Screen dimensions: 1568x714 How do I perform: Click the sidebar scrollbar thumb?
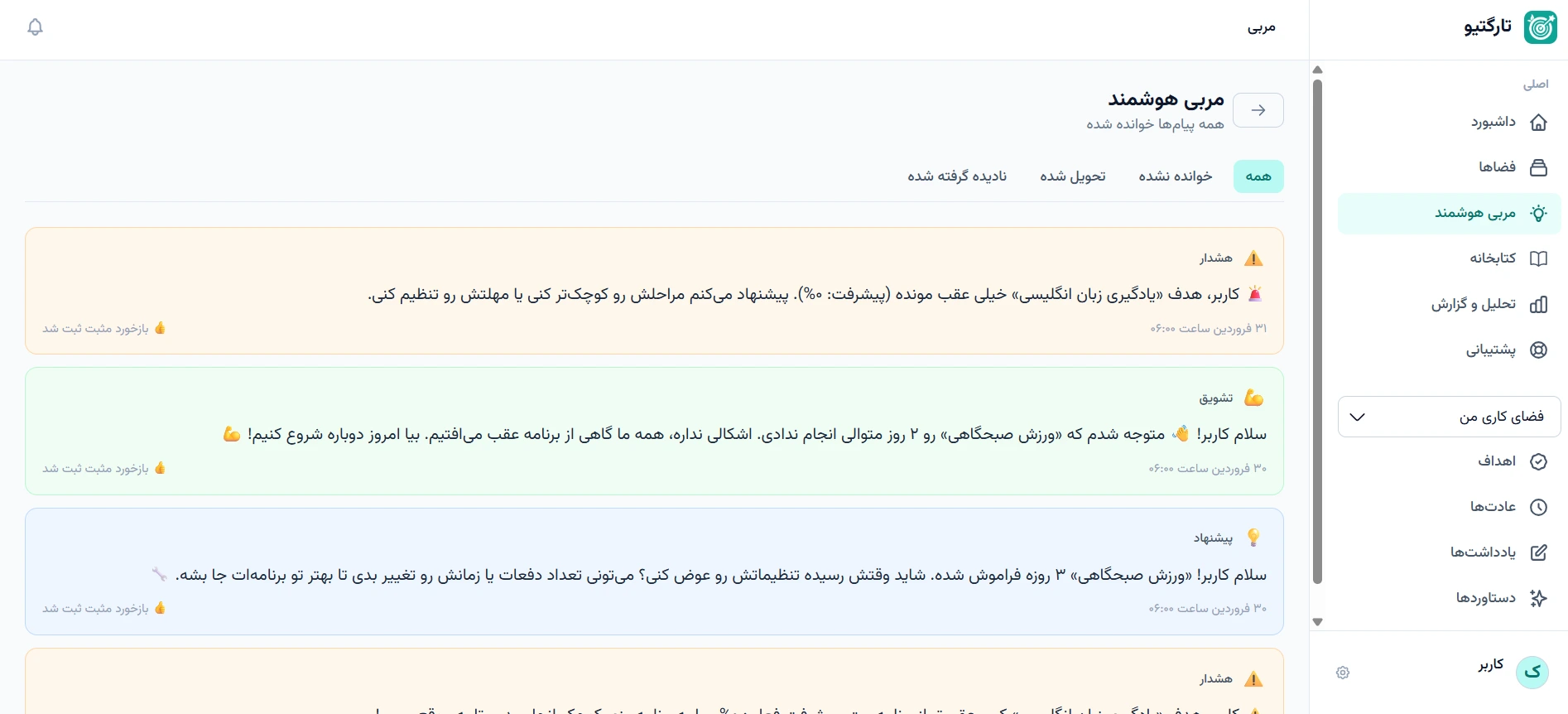[x=1318, y=331]
